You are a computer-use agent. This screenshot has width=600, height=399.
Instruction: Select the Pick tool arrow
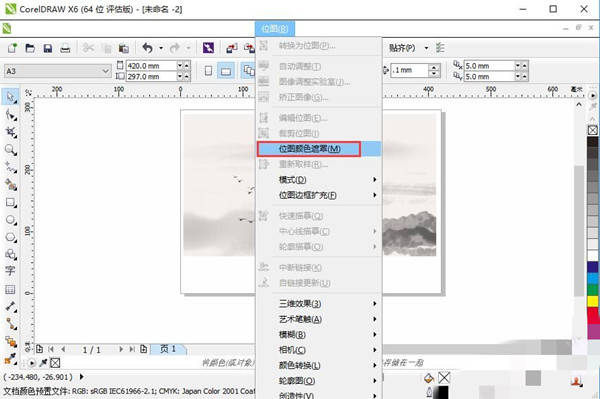10,97
